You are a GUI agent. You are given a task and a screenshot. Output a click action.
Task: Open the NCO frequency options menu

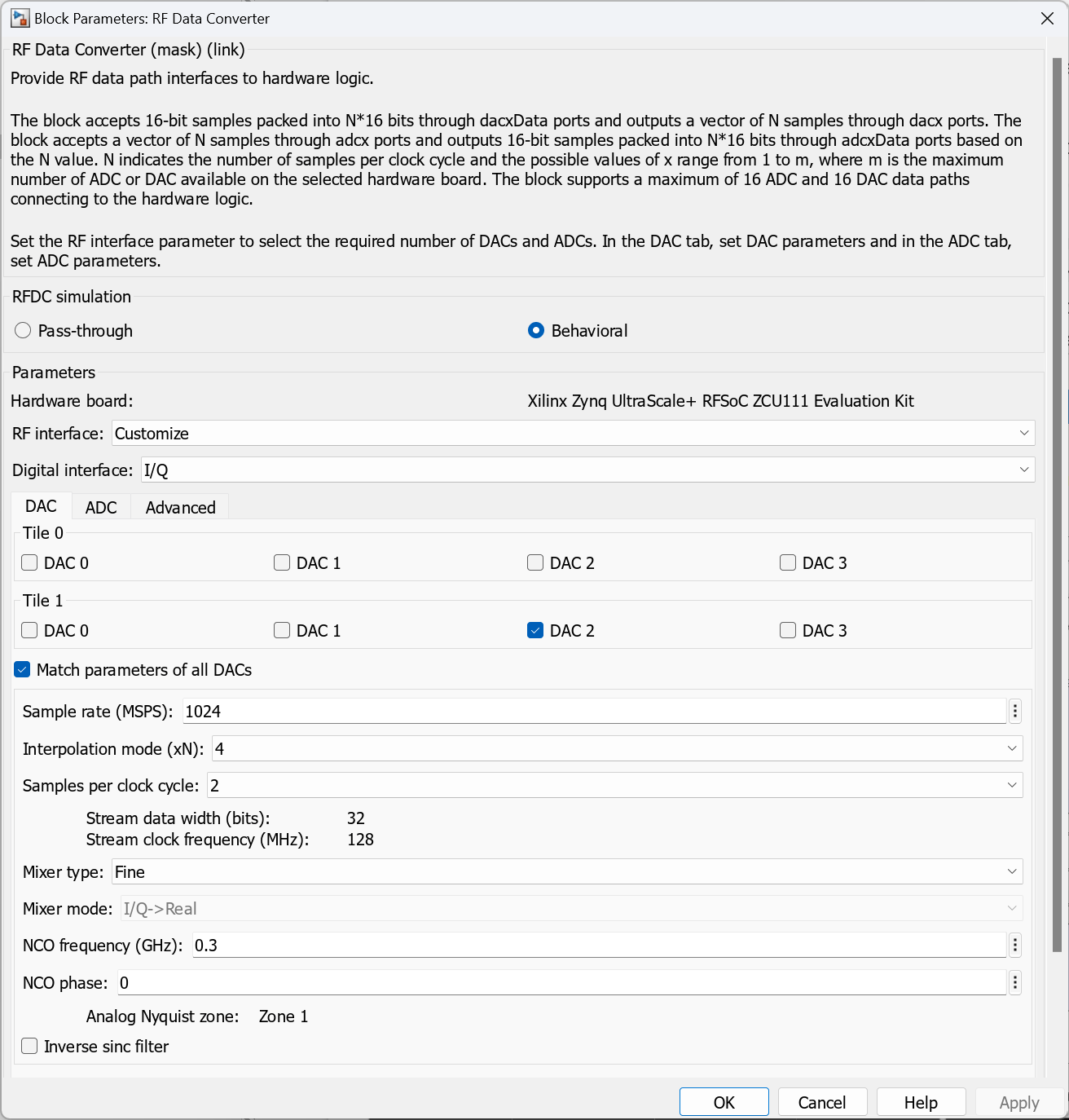(1014, 945)
